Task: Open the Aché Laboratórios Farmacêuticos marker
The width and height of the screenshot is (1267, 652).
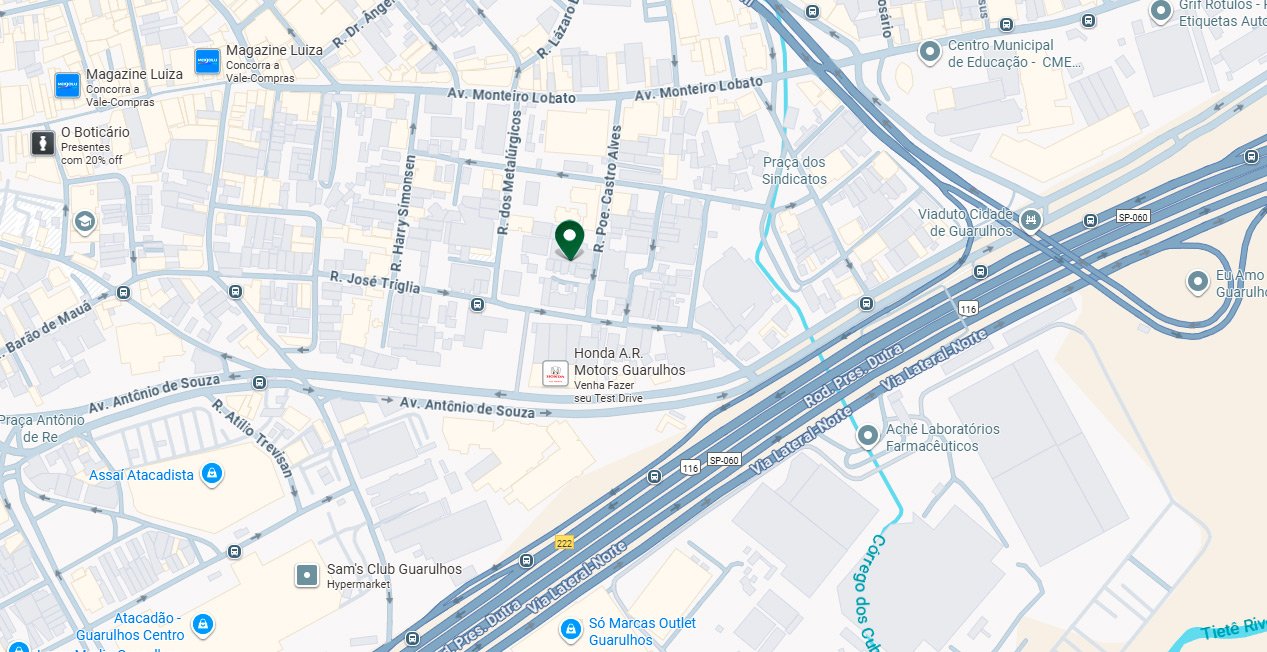Action: pyautogui.click(x=867, y=435)
